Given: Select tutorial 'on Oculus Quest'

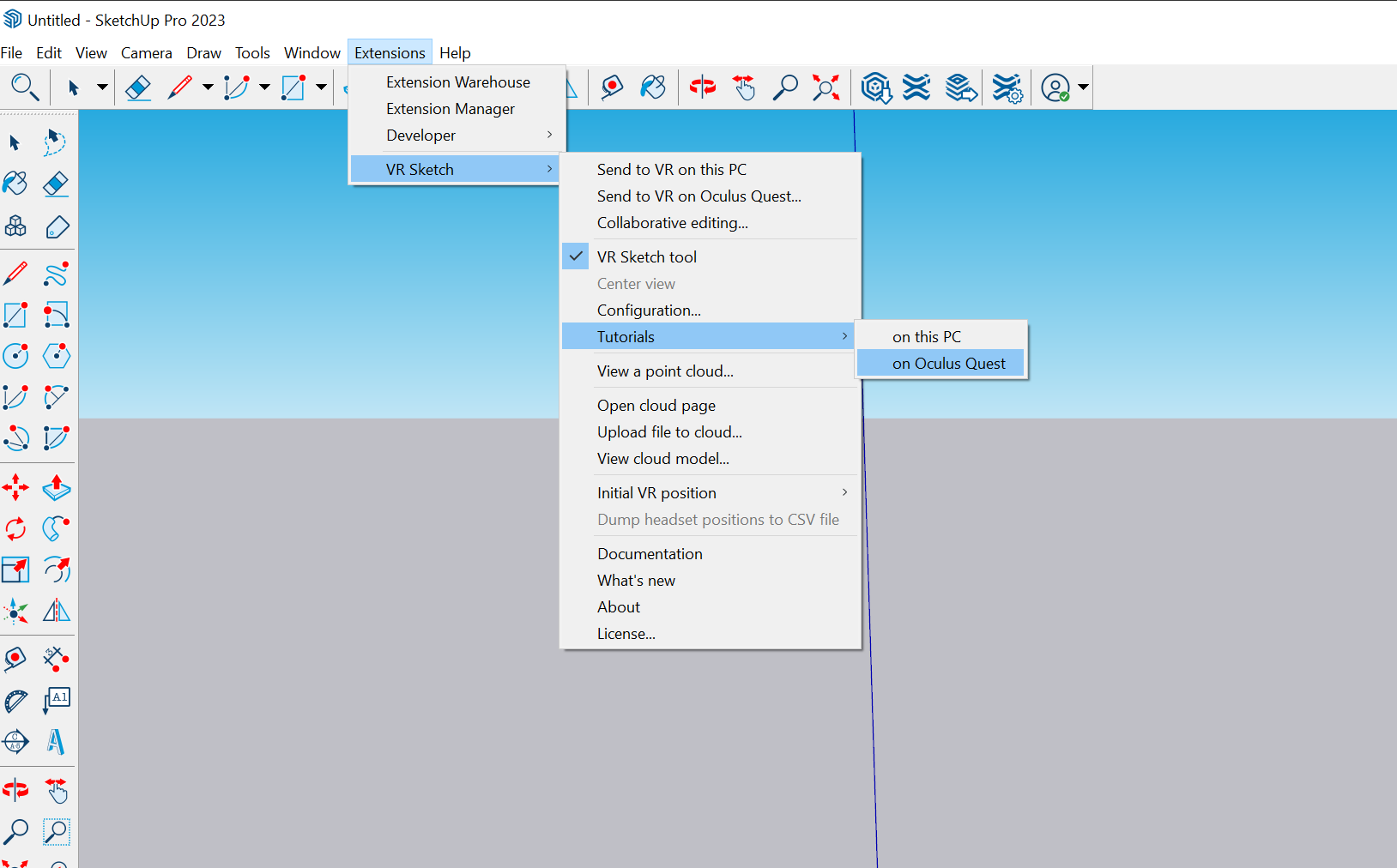Looking at the screenshot, I should pos(941,364).
